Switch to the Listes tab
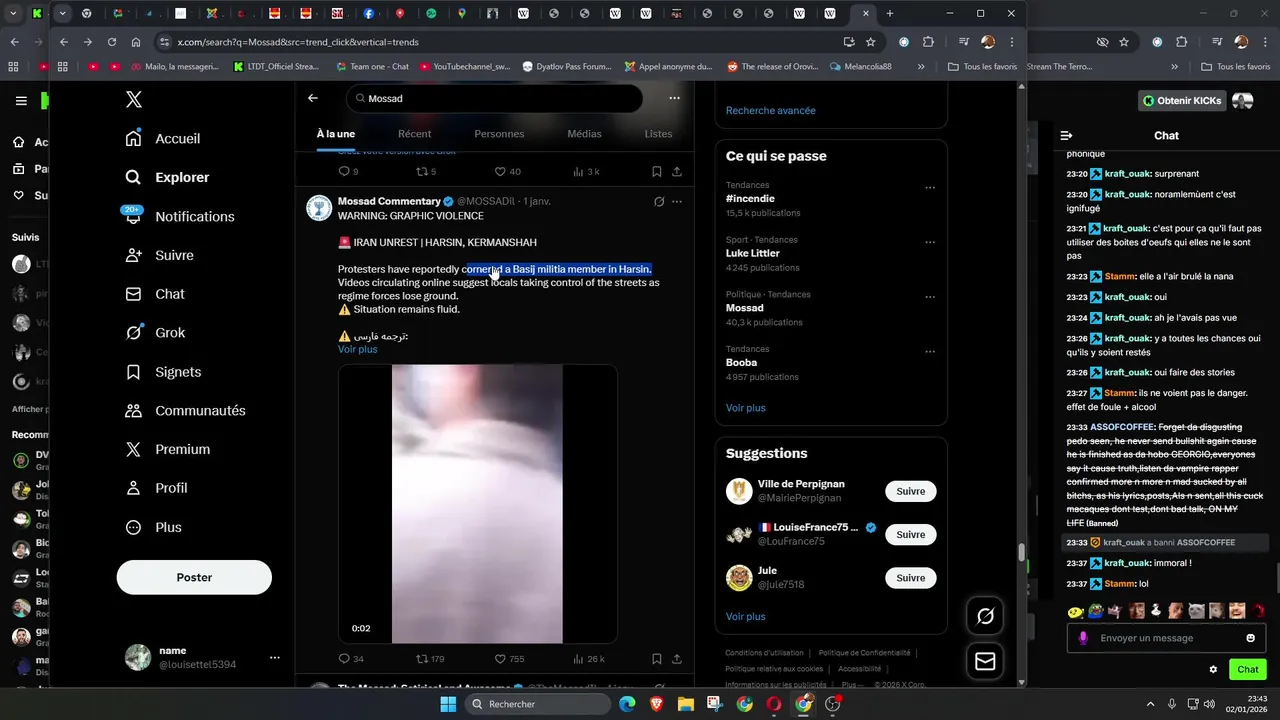Image resolution: width=1280 pixels, height=720 pixels. [658, 134]
